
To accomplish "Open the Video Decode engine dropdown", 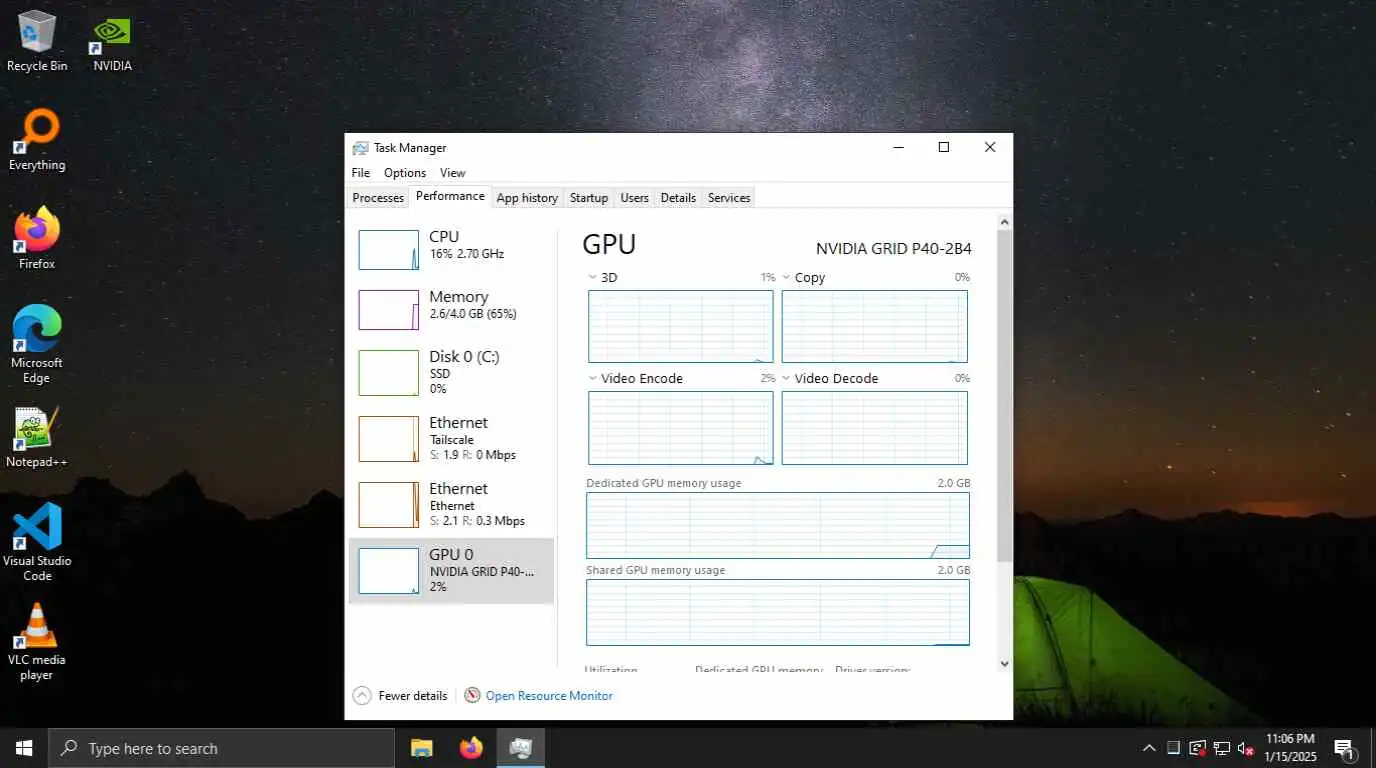I will point(786,378).
